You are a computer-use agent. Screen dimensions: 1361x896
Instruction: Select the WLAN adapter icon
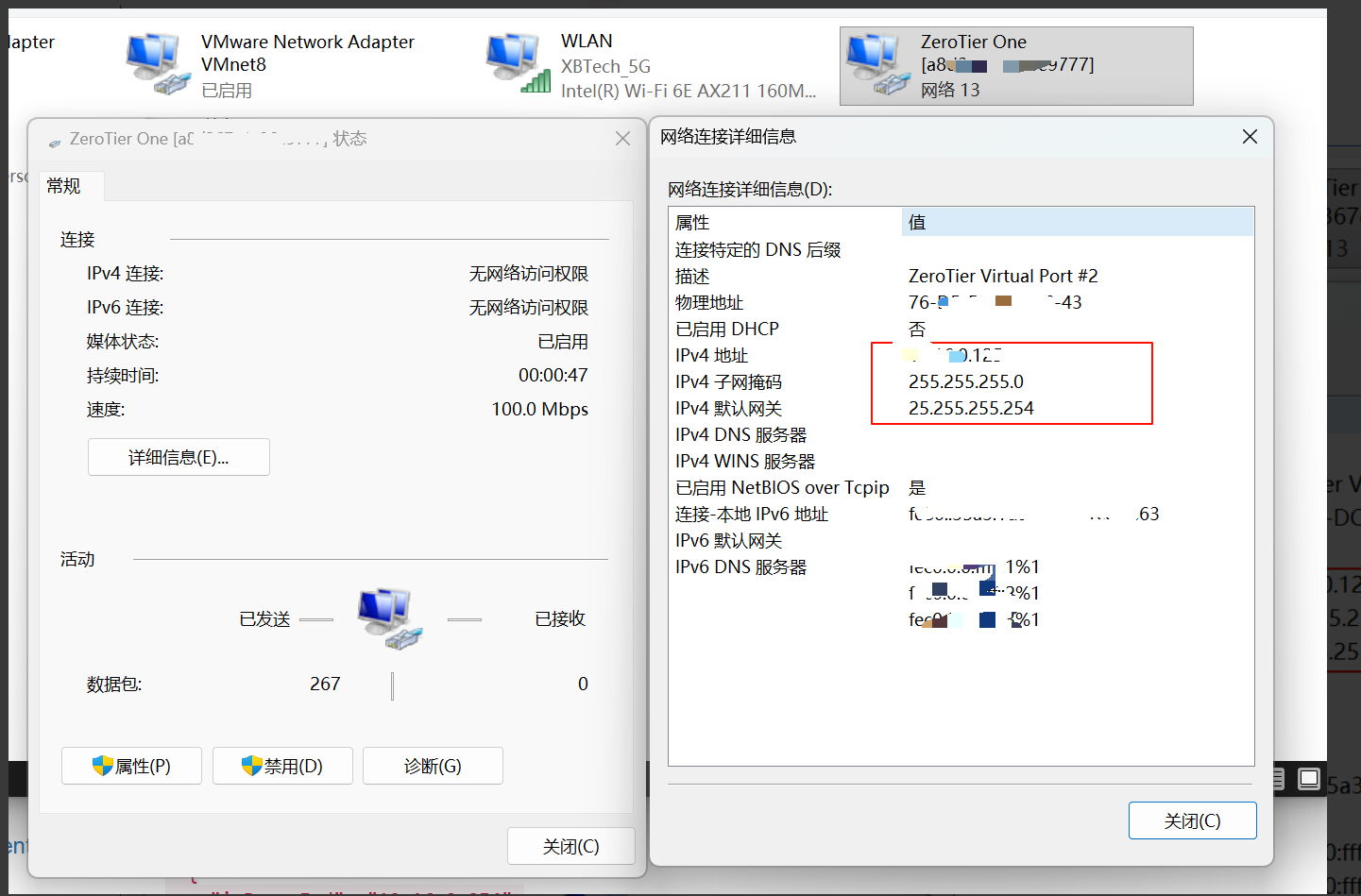click(x=518, y=62)
